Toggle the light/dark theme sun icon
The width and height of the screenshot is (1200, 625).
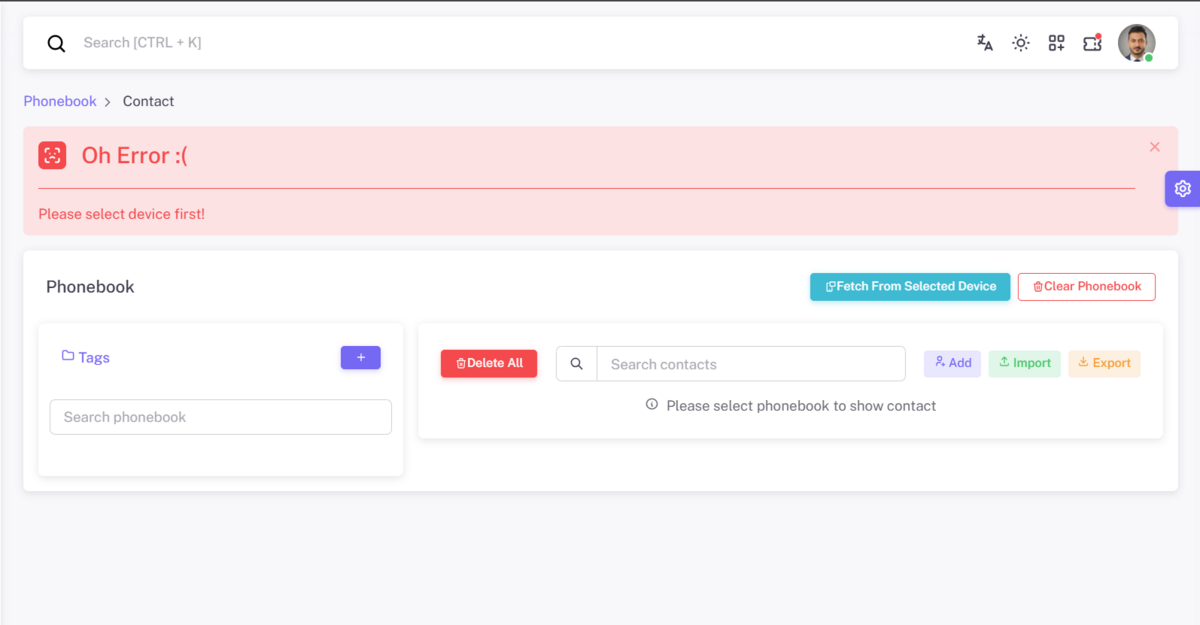pos(1020,43)
